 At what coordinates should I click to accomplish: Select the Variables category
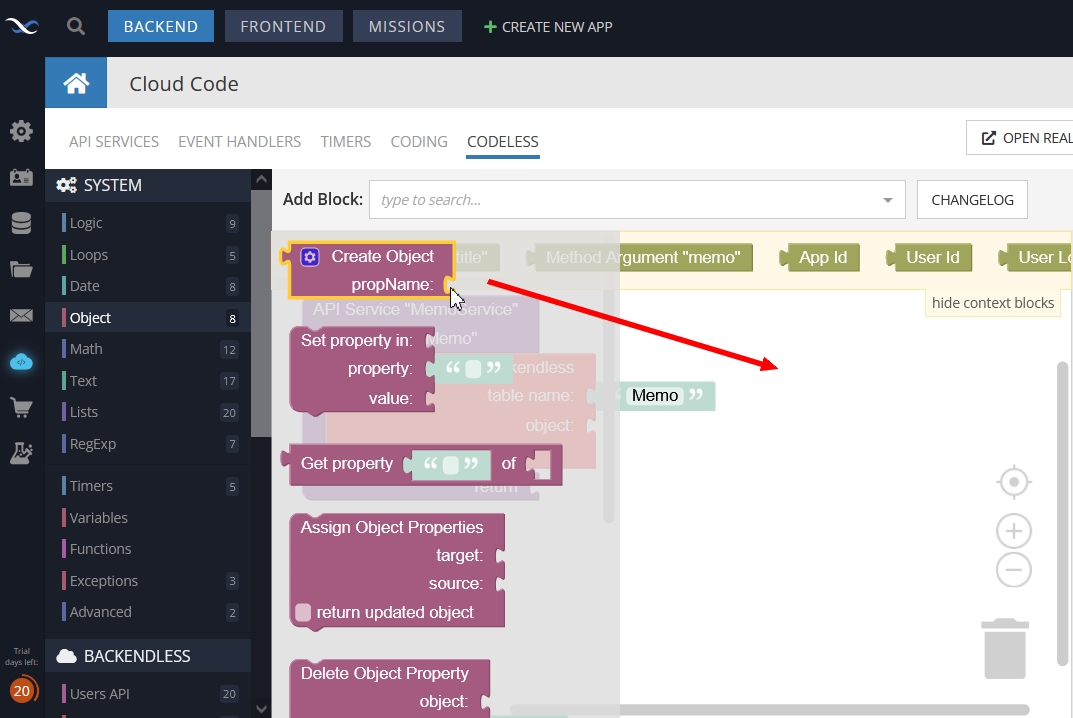148,518
